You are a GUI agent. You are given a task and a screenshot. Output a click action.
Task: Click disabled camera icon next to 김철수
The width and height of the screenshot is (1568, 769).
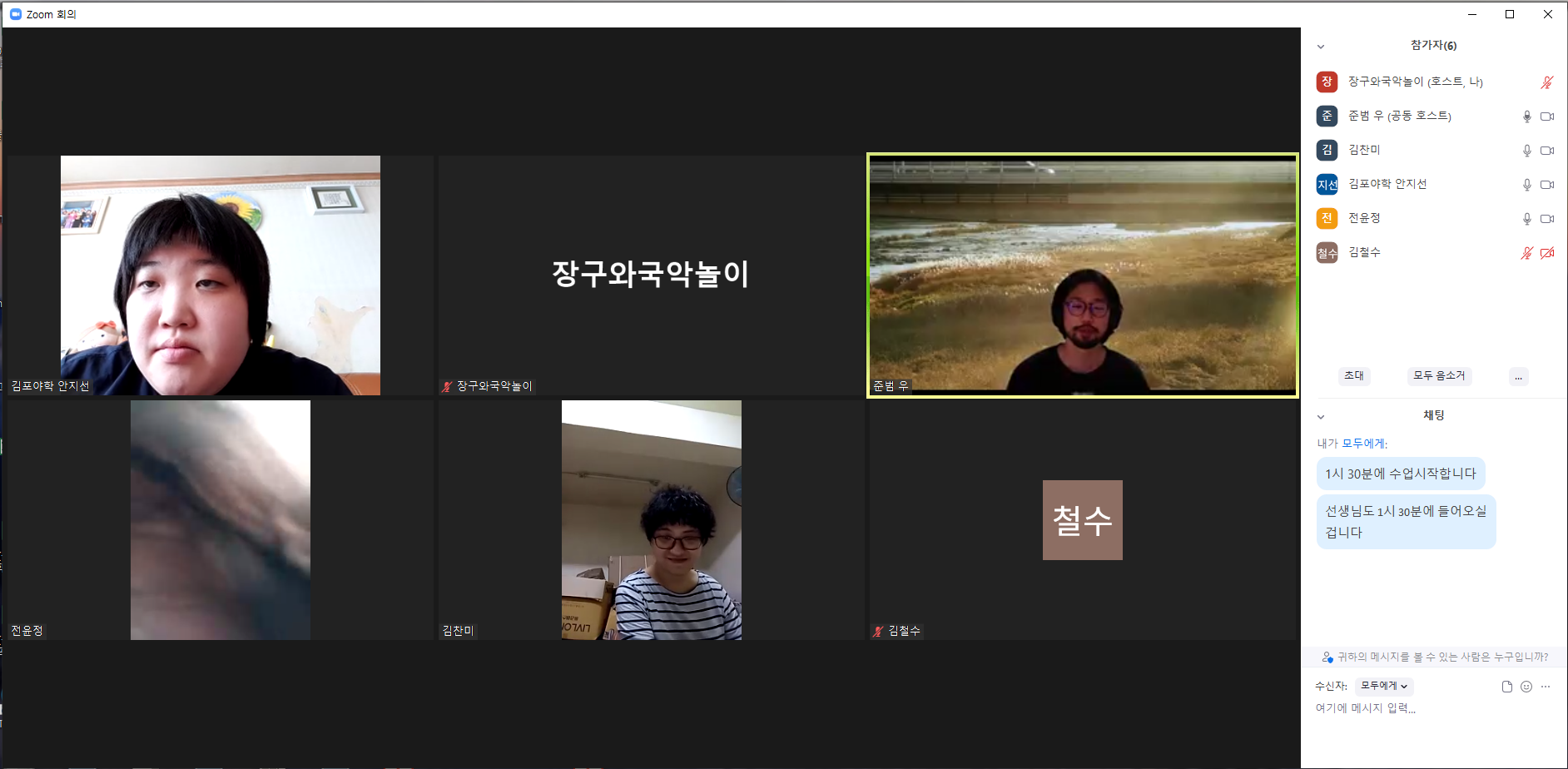(x=1547, y=253)
